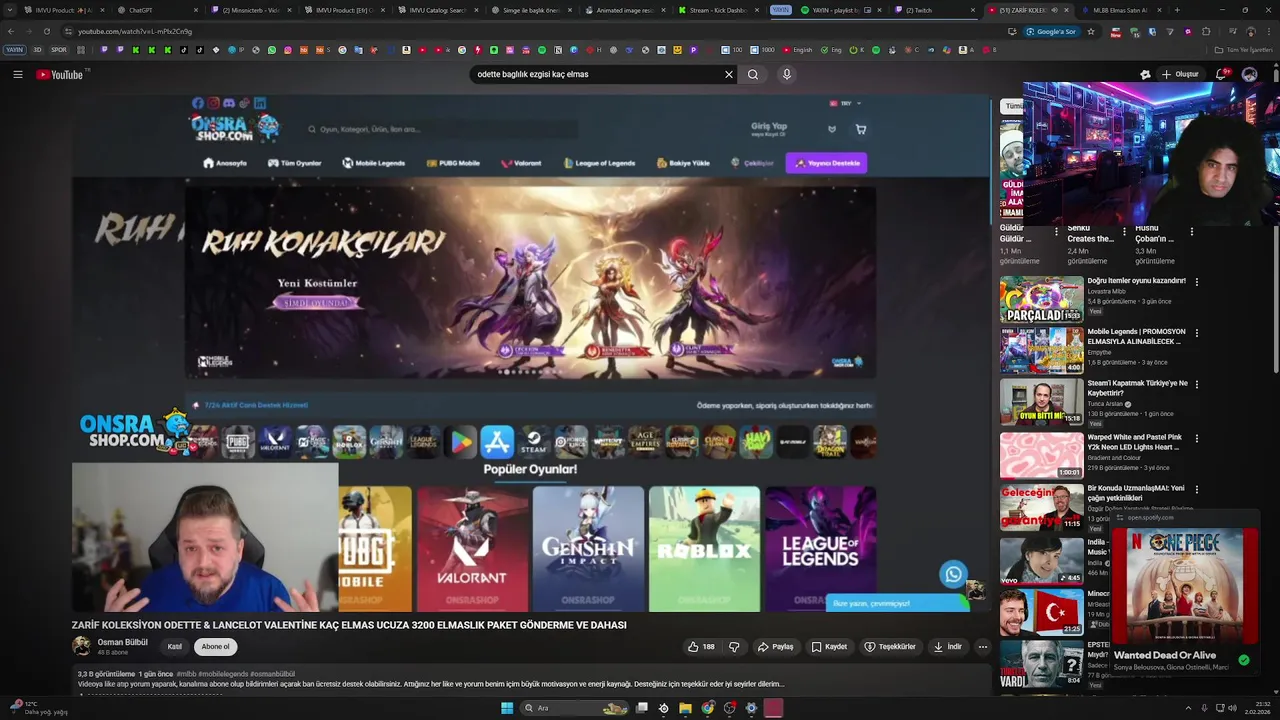Reload the page with refresh icon
Viewport: 1280px width, 720px height.
(x=46, y=31)
